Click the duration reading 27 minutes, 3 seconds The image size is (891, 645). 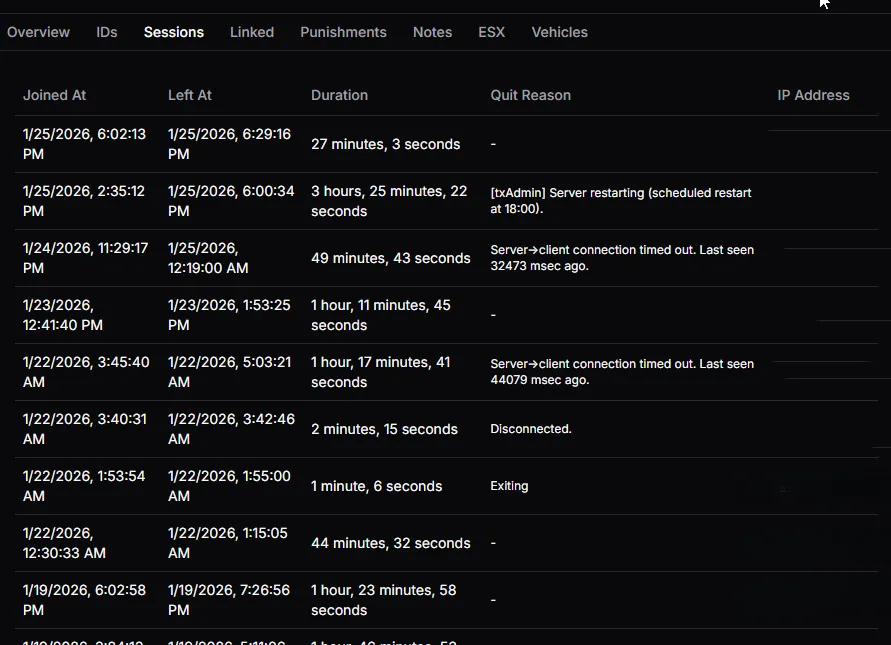click(385, 143)
